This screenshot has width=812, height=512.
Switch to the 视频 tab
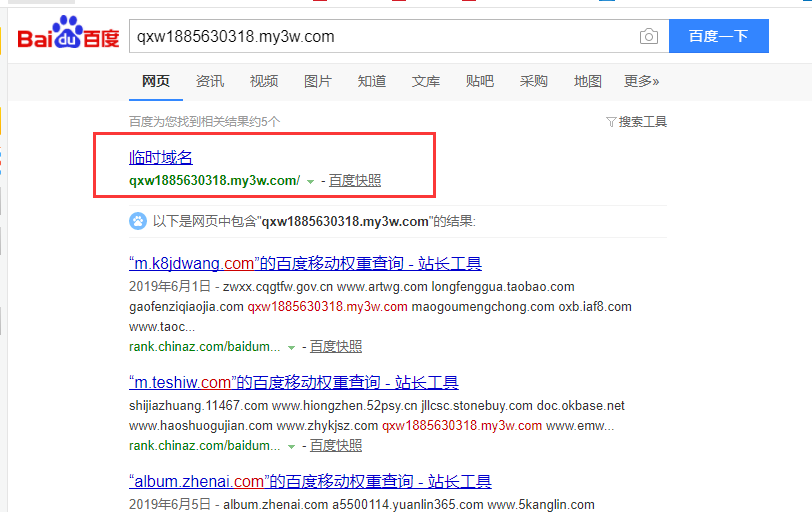point(264,81)
